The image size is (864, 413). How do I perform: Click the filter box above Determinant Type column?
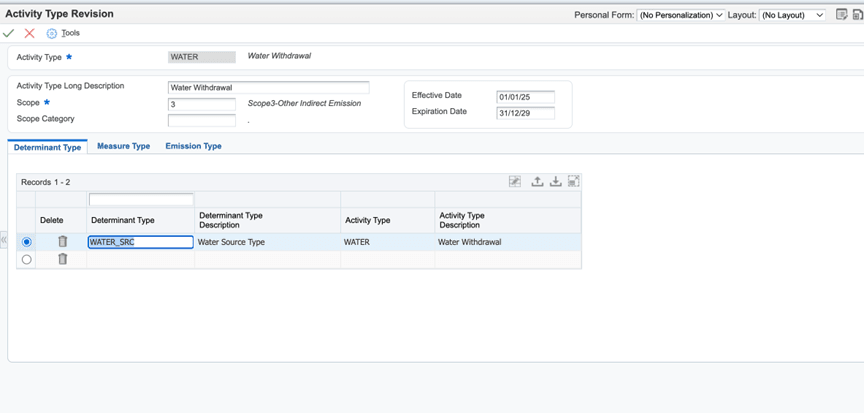pos(141,199)
